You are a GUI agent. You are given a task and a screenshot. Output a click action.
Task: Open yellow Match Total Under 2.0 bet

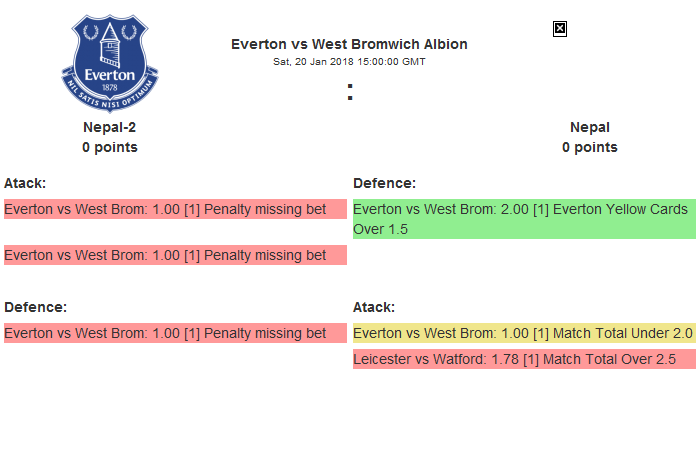click(523, 333)
